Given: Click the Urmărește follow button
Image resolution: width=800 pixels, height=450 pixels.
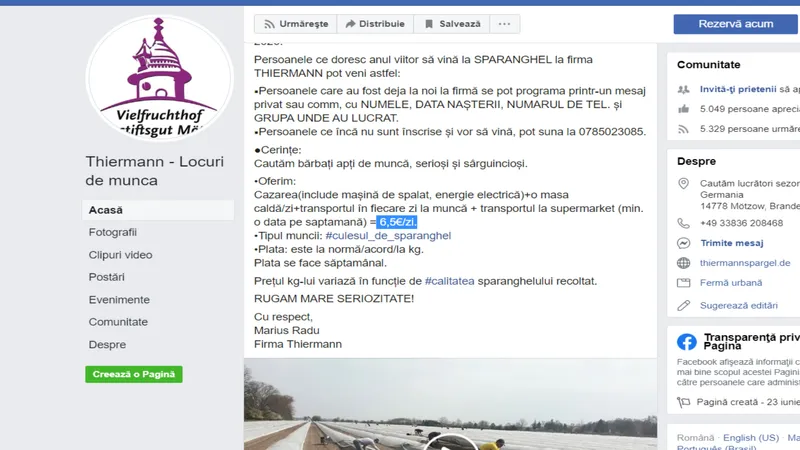Looking at the screenshot, I should (296, 24).
